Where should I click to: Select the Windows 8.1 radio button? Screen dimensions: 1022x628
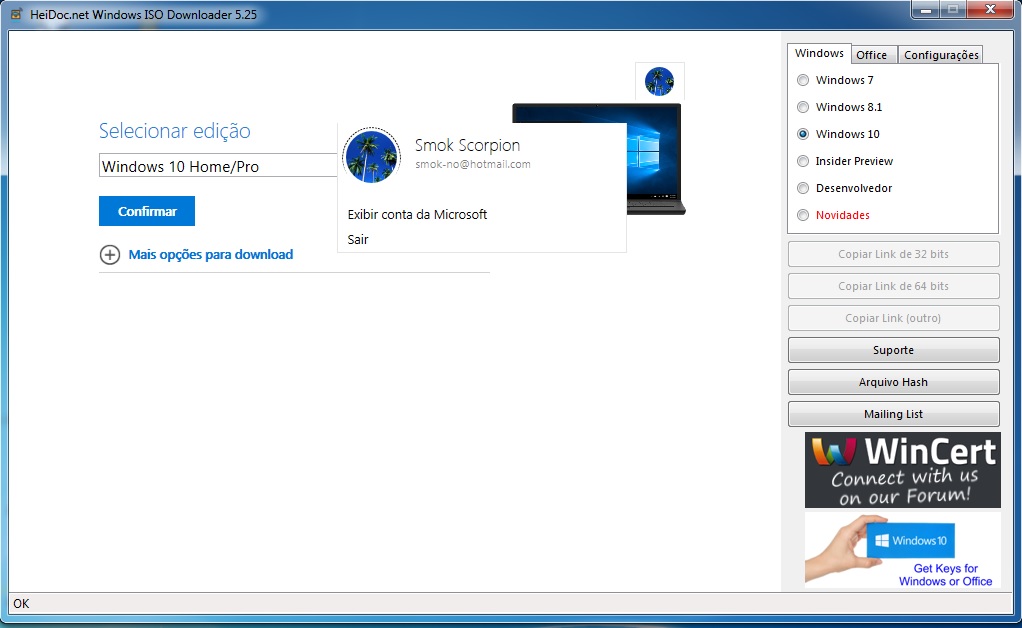(803, 107)
